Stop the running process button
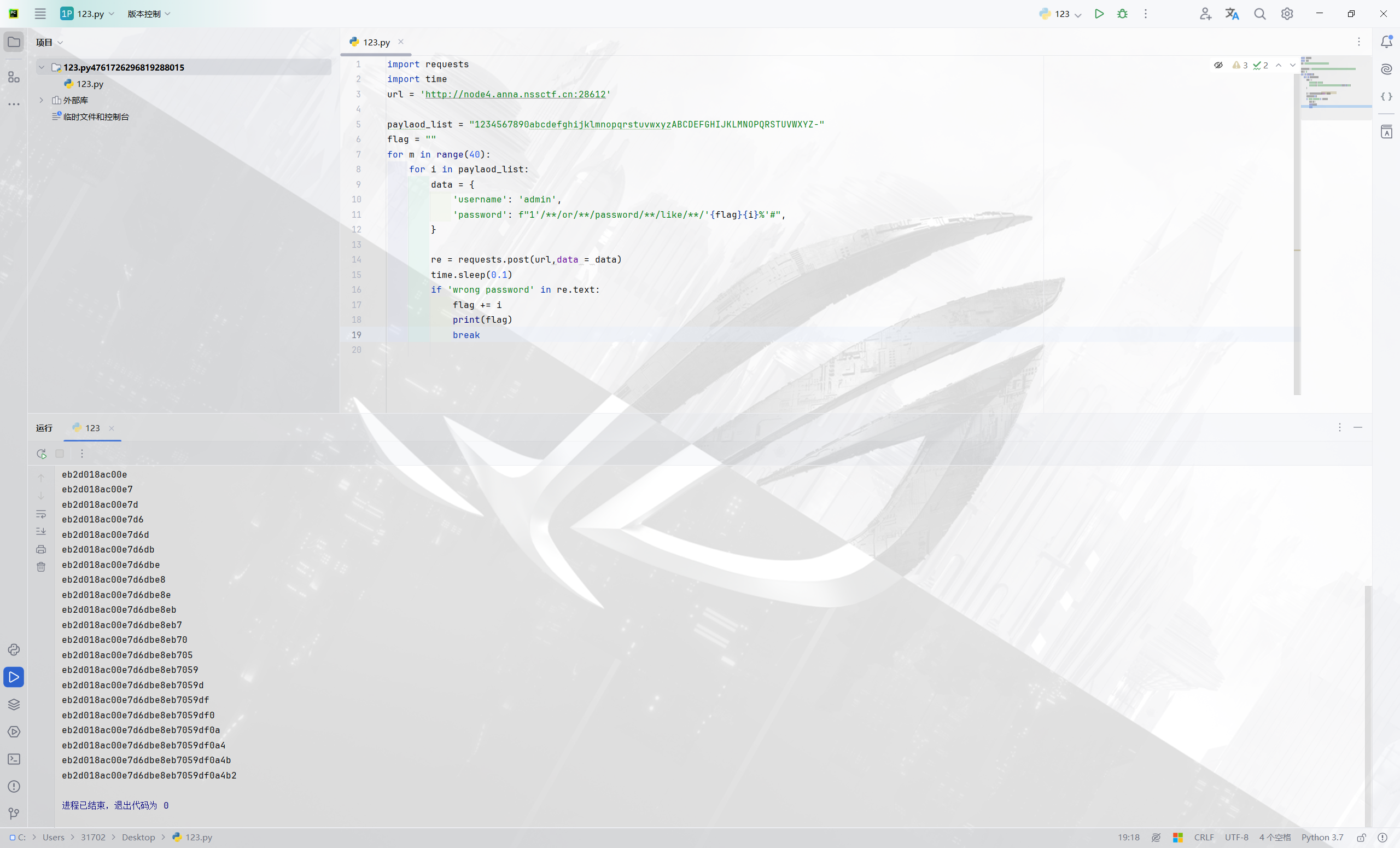The height and width of the screenshot is (848, 1400). click(60, 454)
